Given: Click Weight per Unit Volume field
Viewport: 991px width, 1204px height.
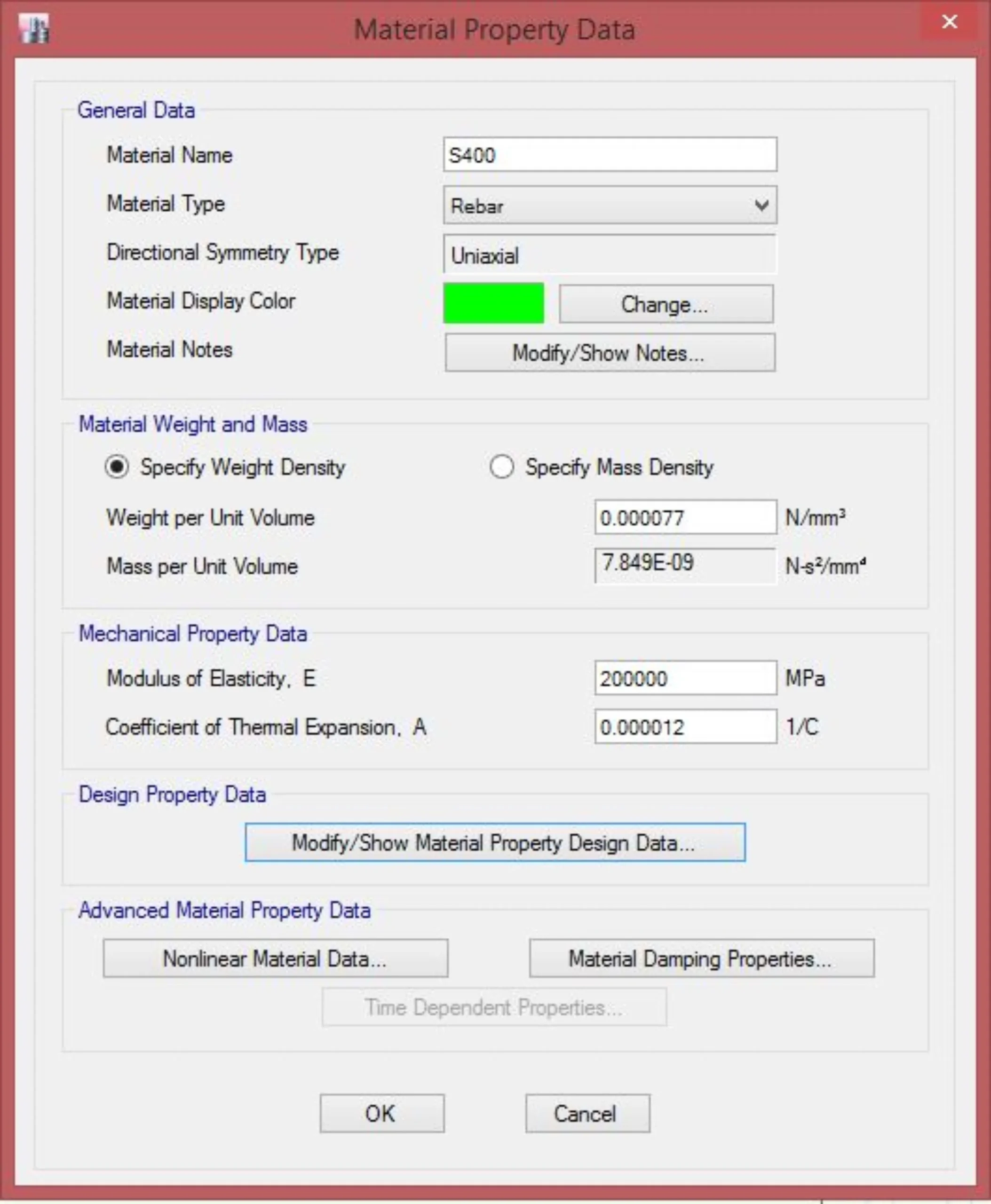Looking at the screenshot, I should coord(684,517).
